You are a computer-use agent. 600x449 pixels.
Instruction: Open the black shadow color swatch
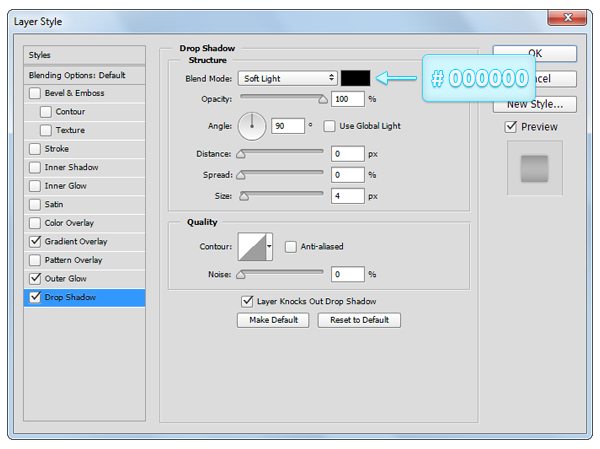(355, 78)
